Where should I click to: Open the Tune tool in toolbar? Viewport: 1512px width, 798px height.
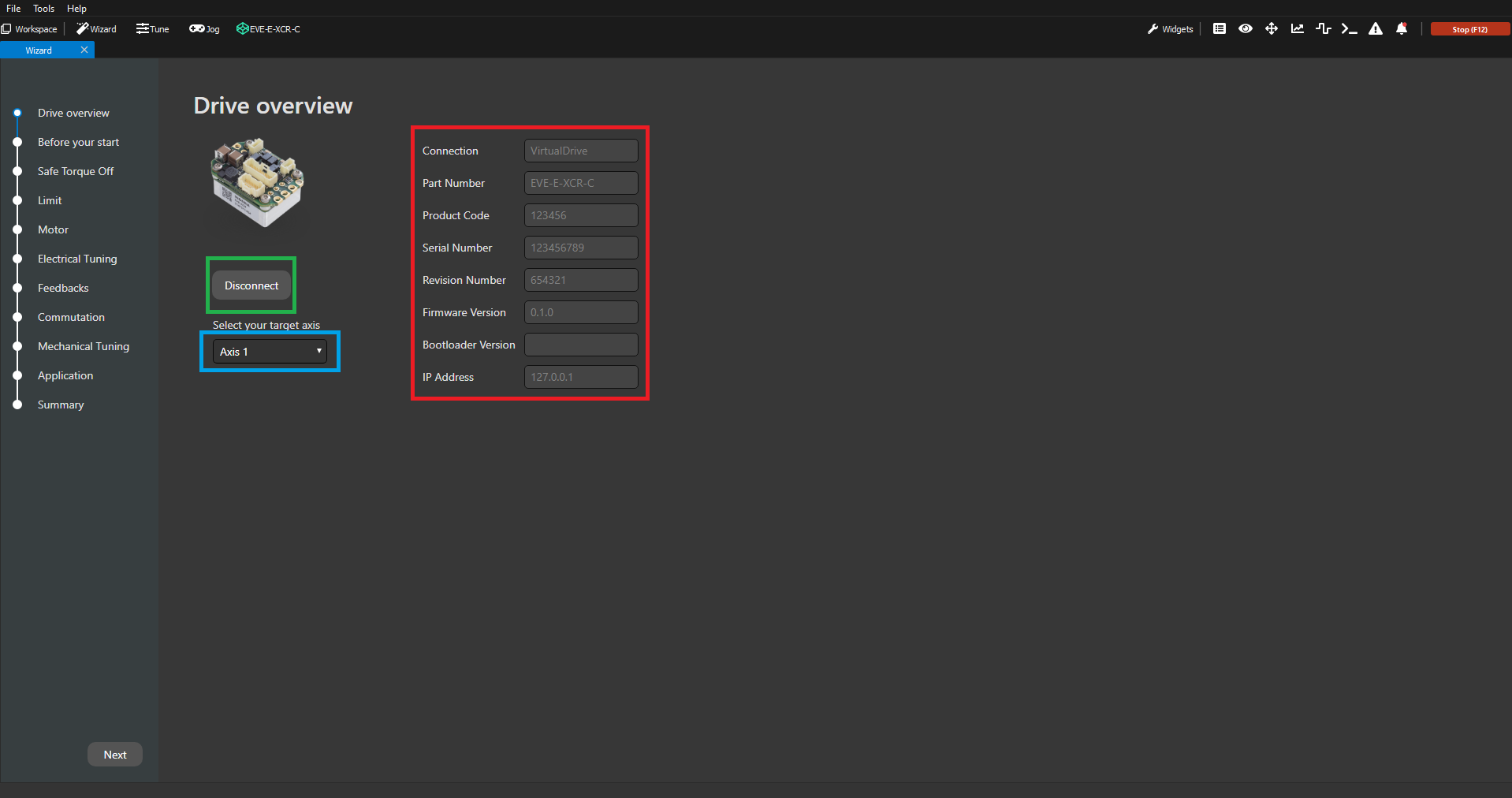pyautogui.click(x=152, y=29)
